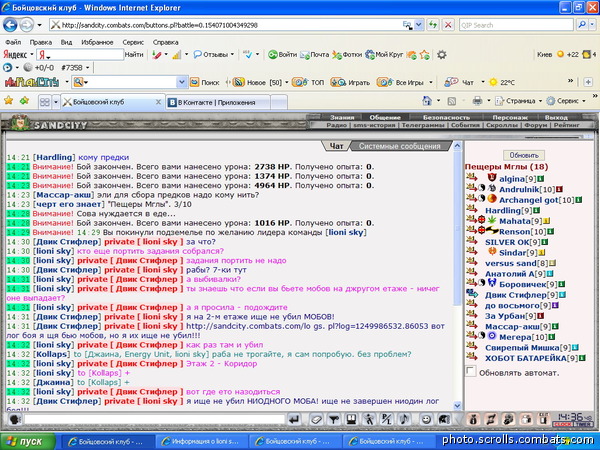Click the Войти login button
Screen dimensions: 600x450
coord(282,55)
